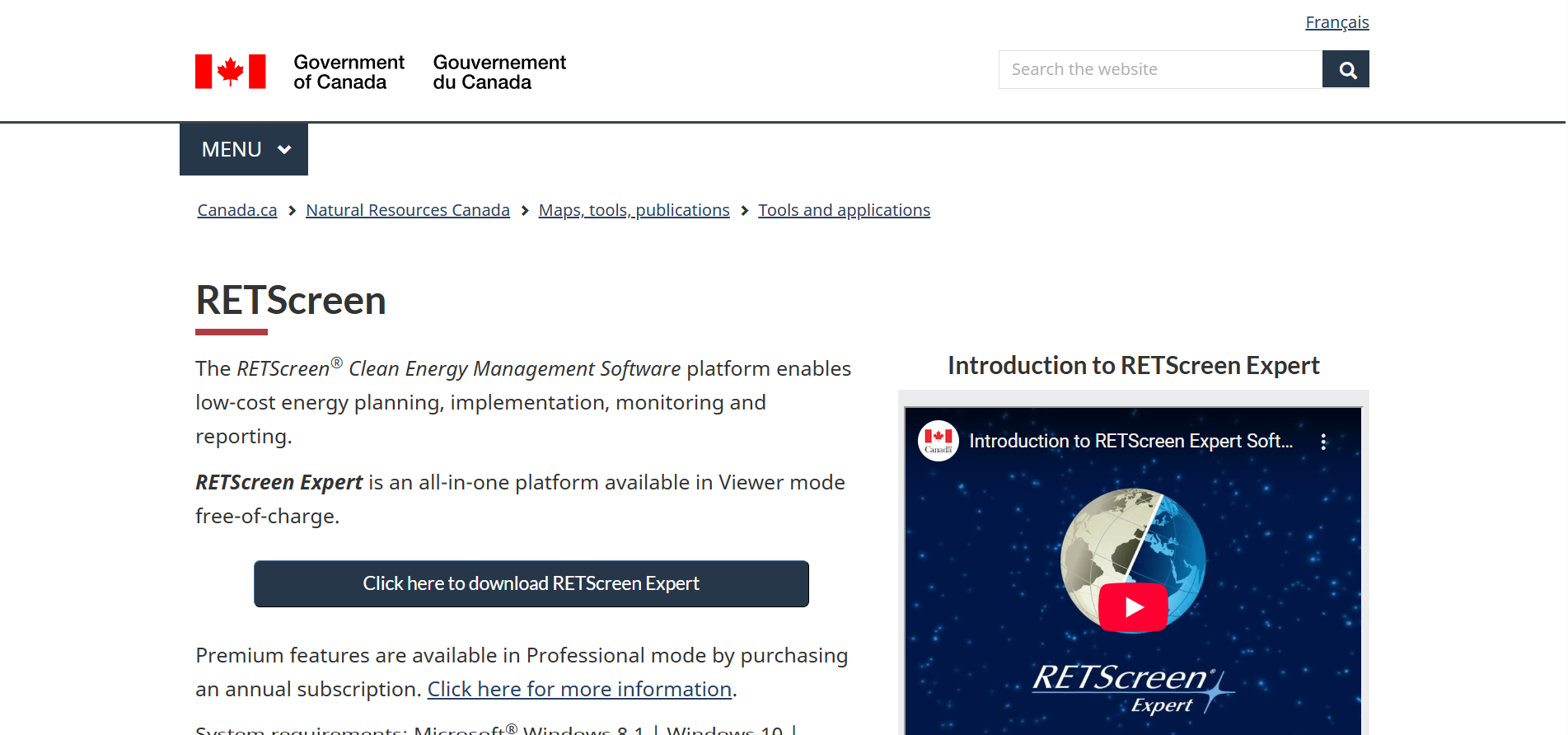This screenshot has height=735, width=1568.
Task: Click the 'Government of Canada' English wordmark
Action: 349,73
